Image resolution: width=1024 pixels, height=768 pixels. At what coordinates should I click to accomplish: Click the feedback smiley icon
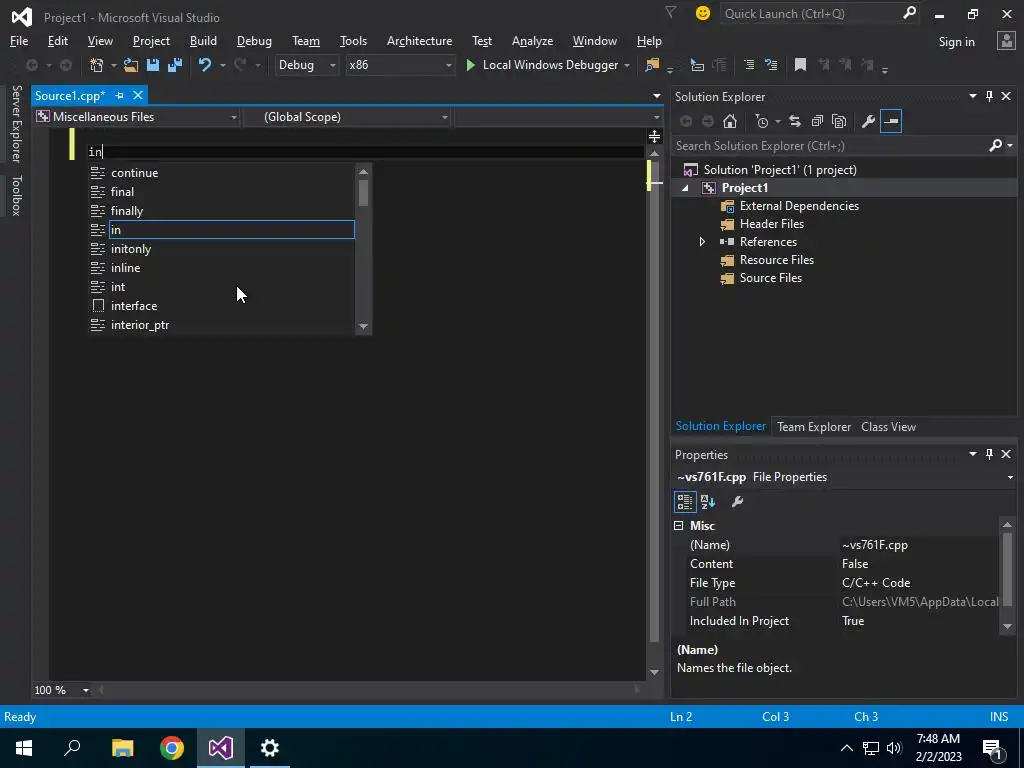coord(703,13)
